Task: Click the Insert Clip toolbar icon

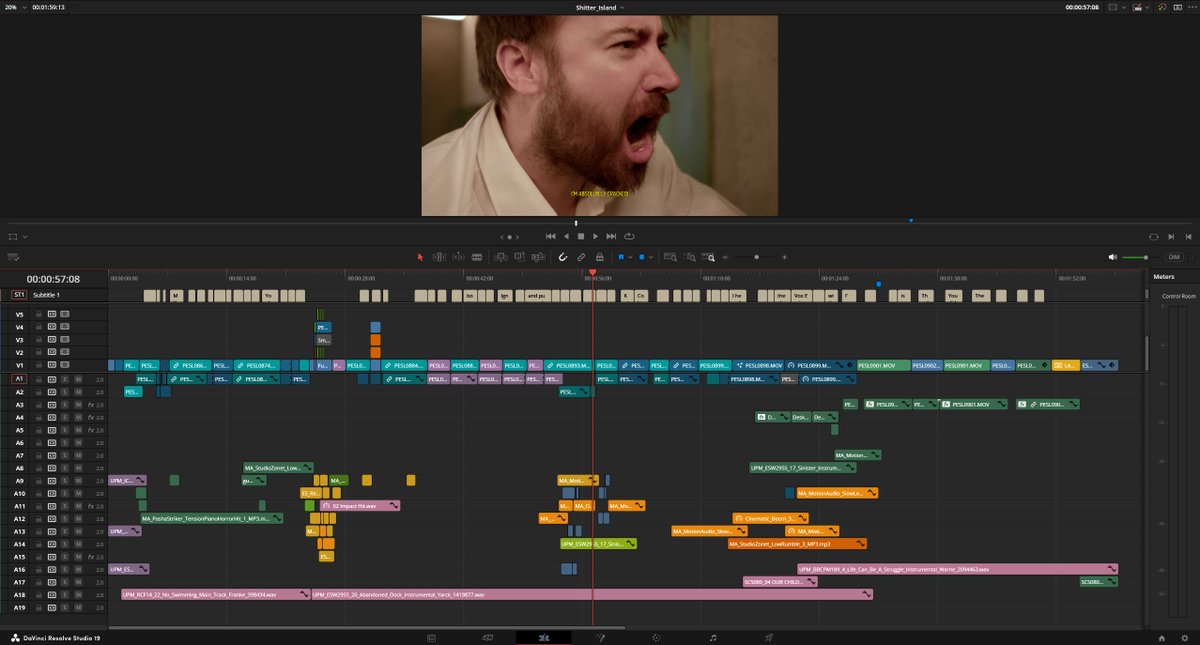Action: 501,257
